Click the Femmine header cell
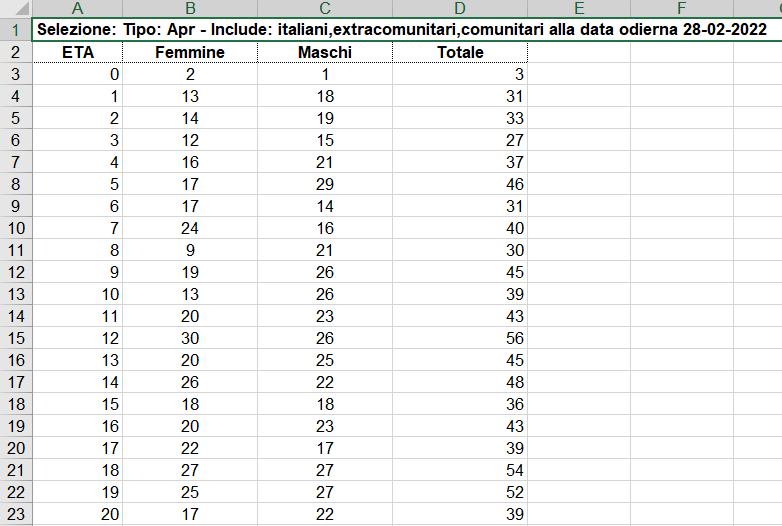The height and width of the screenshot is (526, 782). [190, 52]
